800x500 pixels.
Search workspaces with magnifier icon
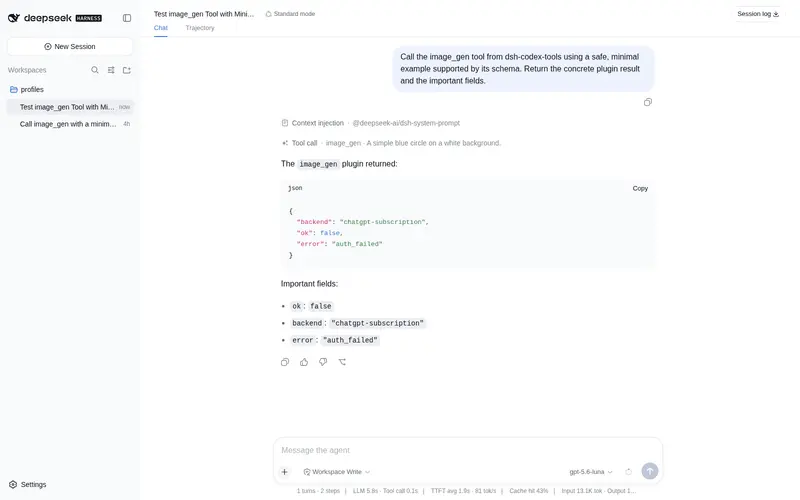pyautogui.click(x=95, y=70)
